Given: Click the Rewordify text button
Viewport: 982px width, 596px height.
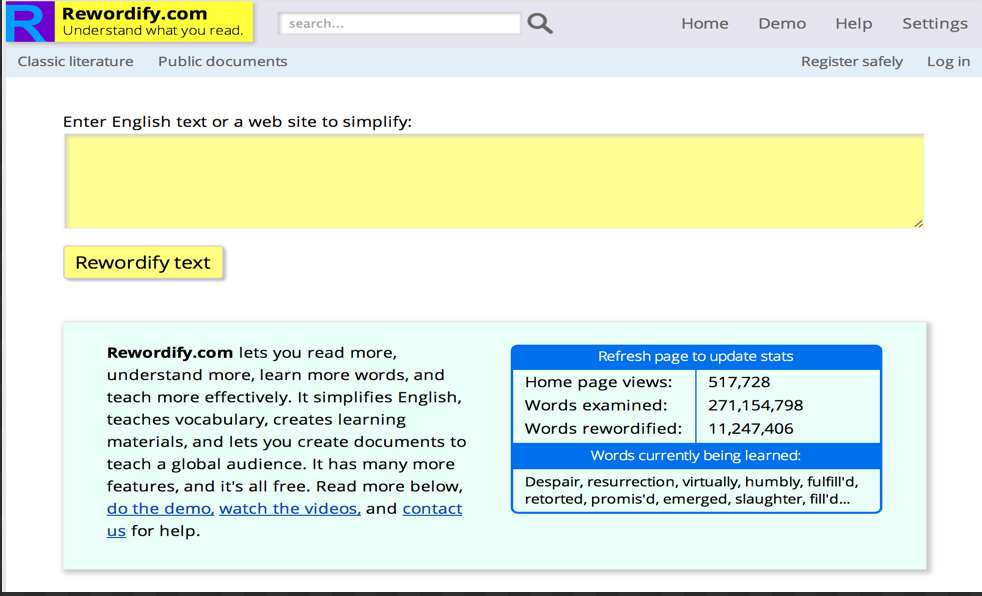Looking at the screenshot, I should pyautogui.click(x=143, y=262).
